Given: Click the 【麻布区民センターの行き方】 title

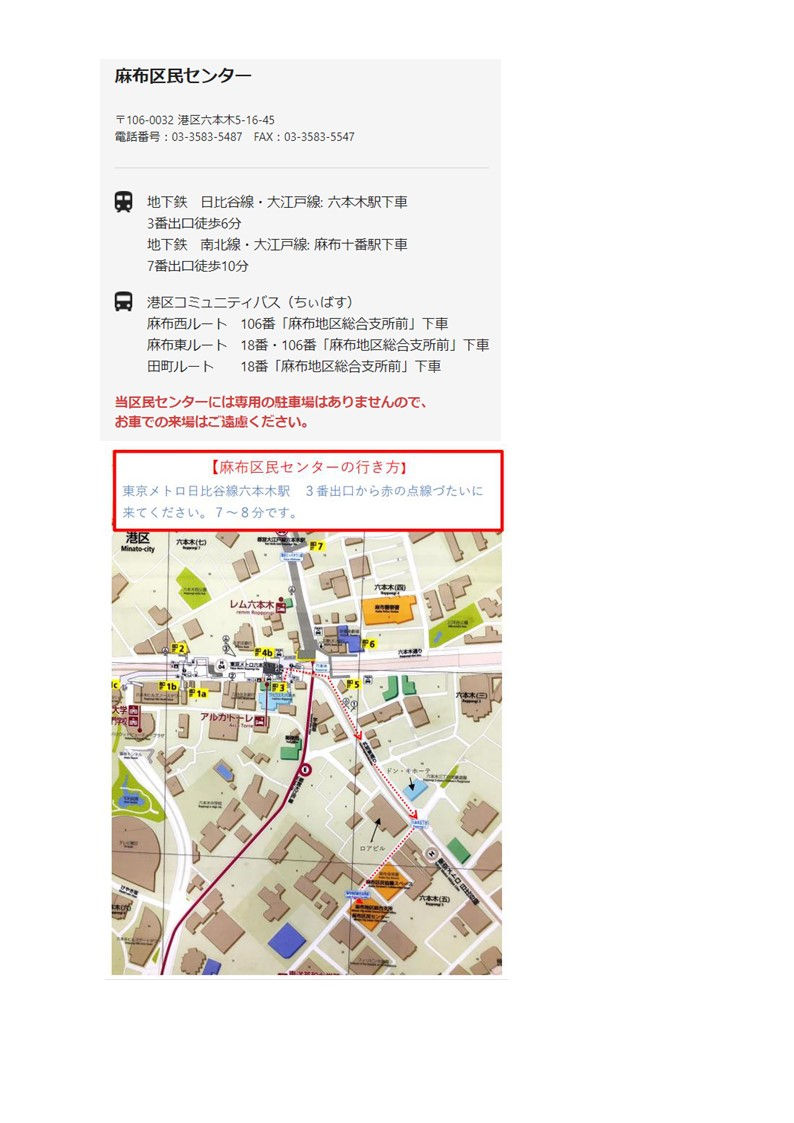Looking at the screenshot, I should click(x=309, y=467).
